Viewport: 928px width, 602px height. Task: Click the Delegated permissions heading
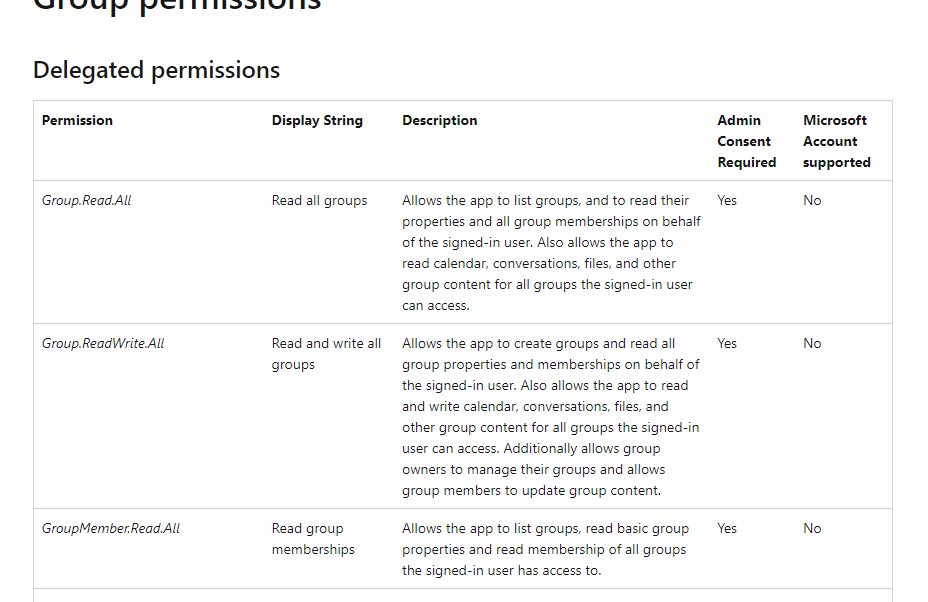pos(156,70)
